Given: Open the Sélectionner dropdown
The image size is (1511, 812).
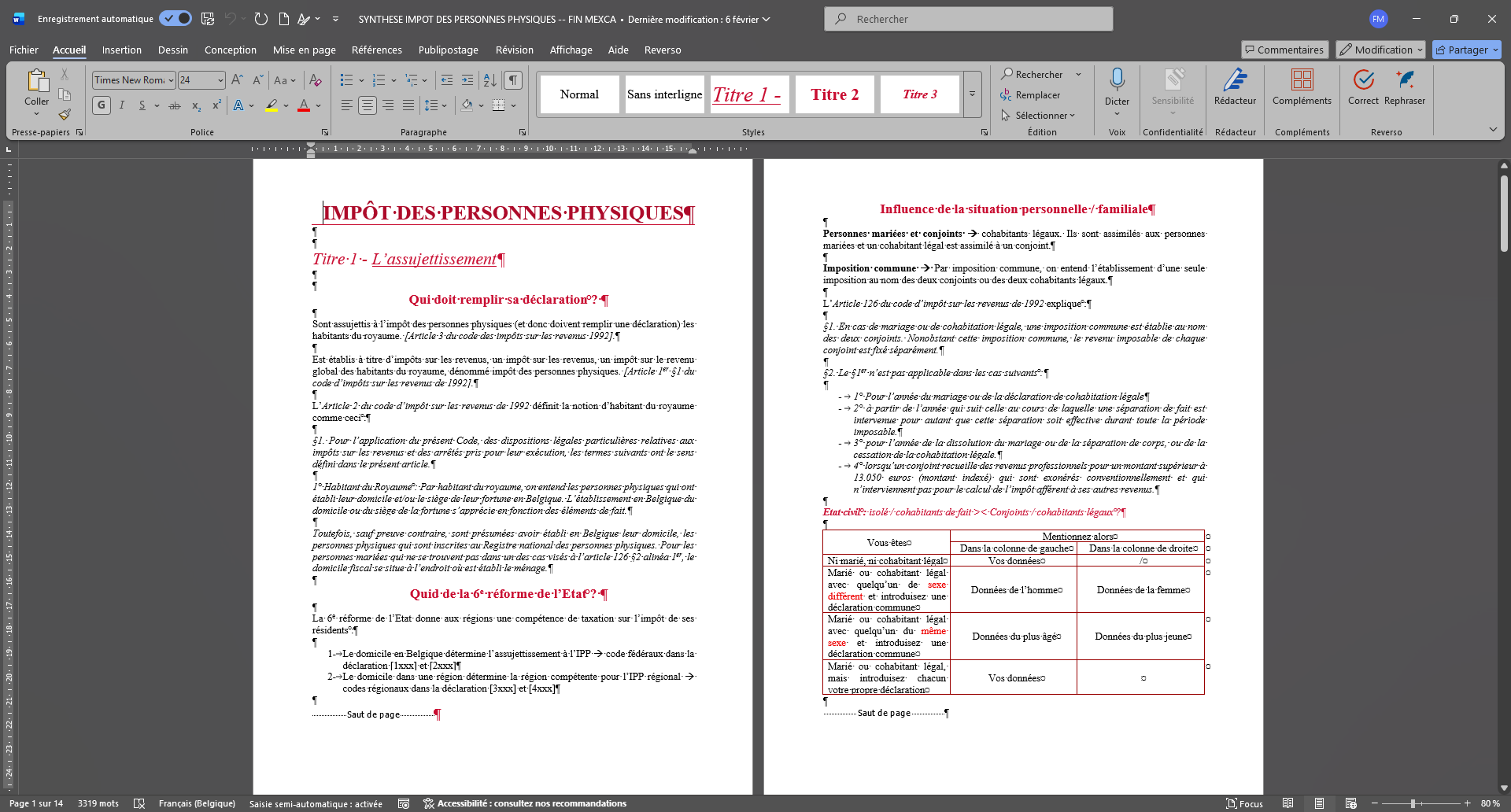Looking at the screenshot, I should pyautogui.click(x=1037, y=116).
